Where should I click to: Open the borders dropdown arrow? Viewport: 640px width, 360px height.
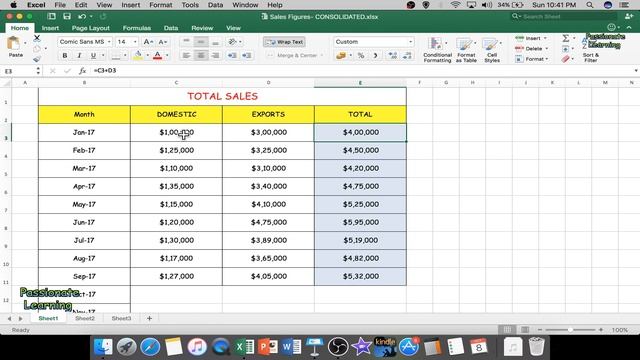(125, 56)
